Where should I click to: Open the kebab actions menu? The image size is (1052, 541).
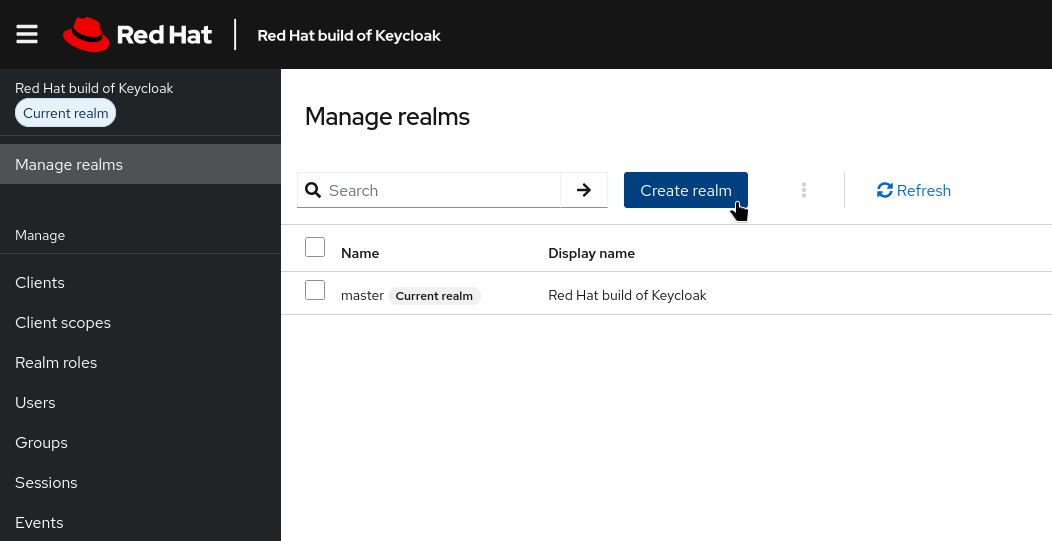click(x=804, y=190)
